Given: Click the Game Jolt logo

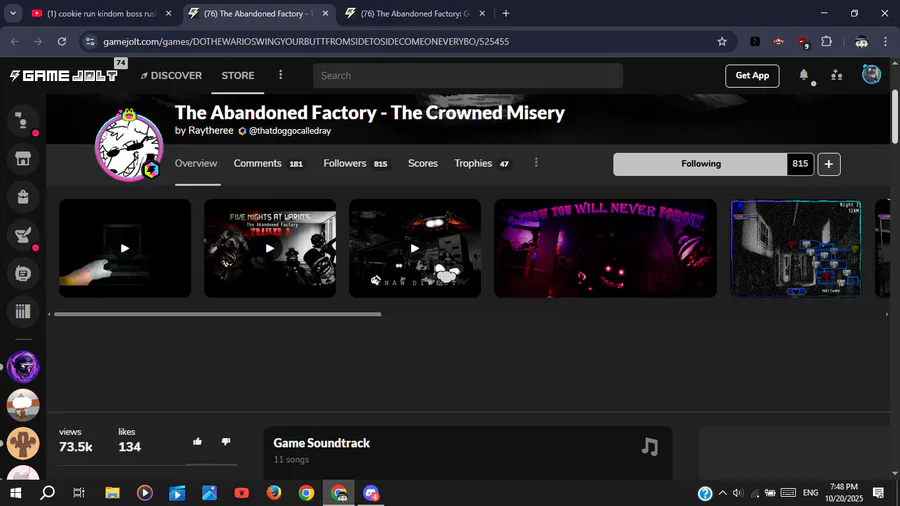Looking at the screenshot, I should coord(64,75).
